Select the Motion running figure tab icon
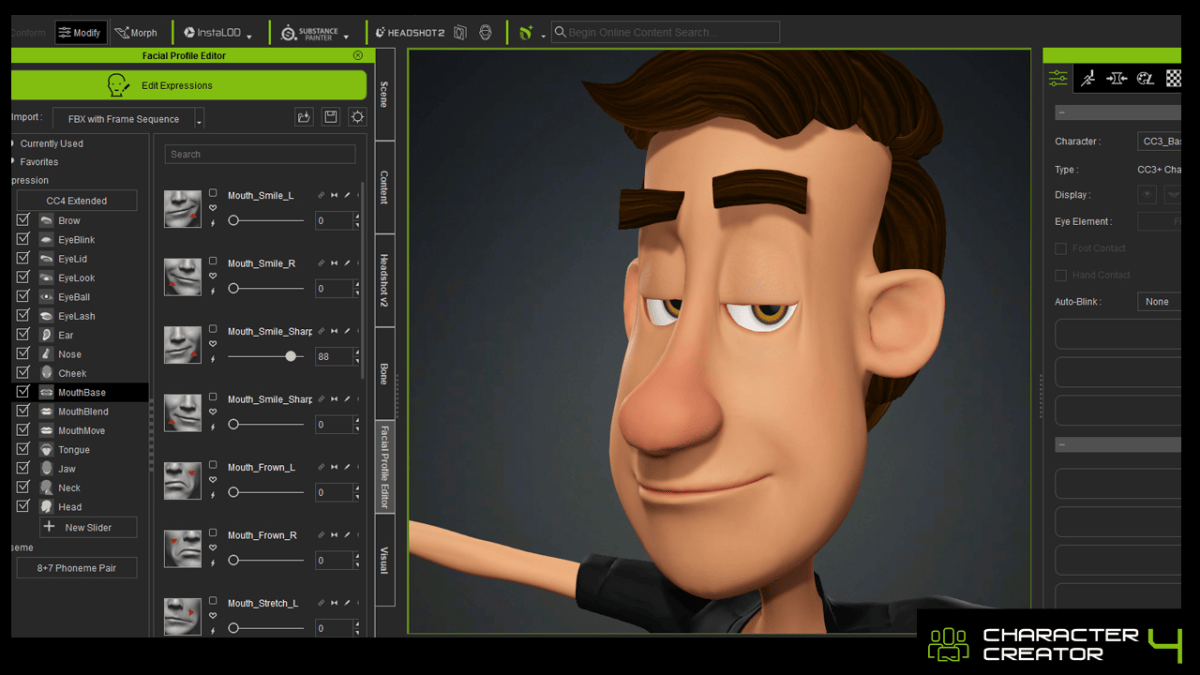 tap(1088, 78)
